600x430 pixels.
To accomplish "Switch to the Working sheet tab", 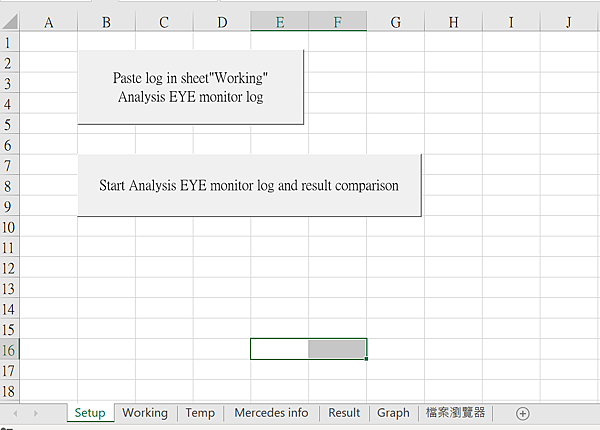I will [x=145, y=413].
